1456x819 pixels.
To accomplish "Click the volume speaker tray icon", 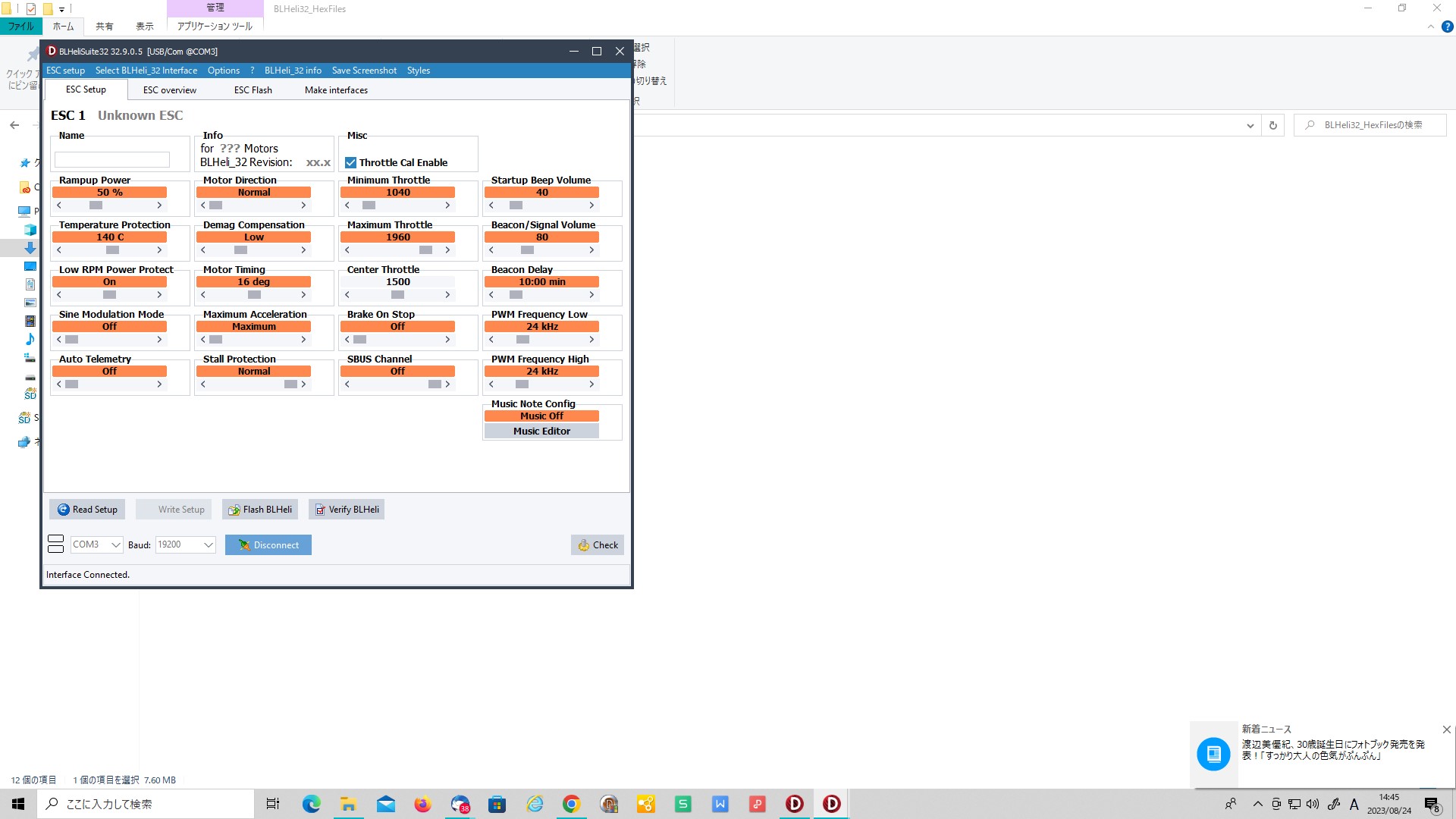I will [x=1313, y=804].
